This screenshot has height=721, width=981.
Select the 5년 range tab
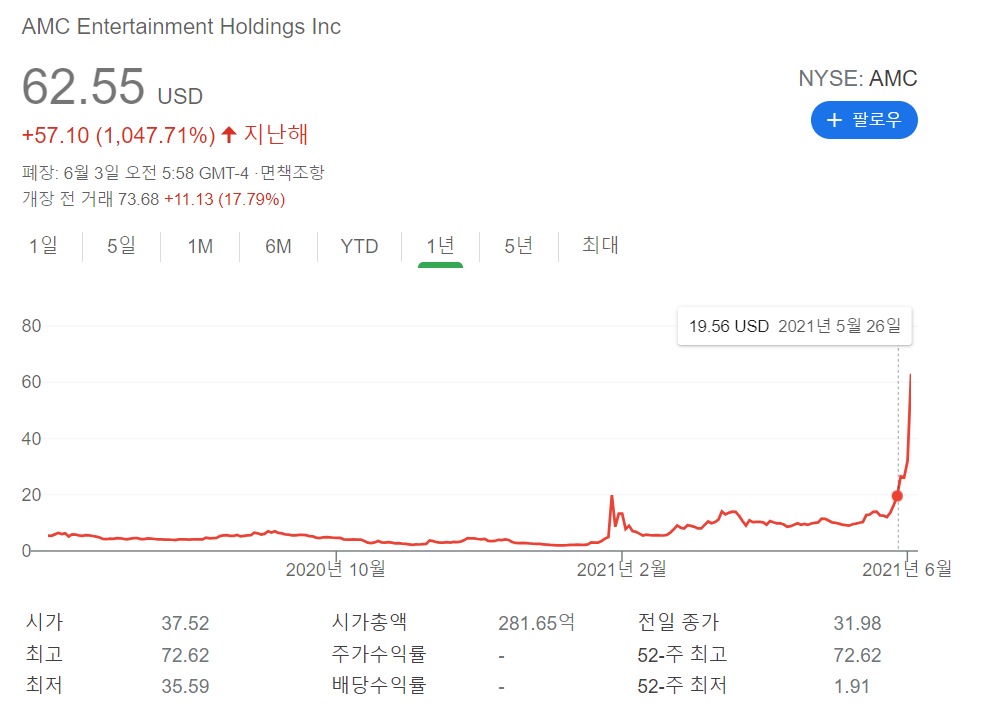519,246
